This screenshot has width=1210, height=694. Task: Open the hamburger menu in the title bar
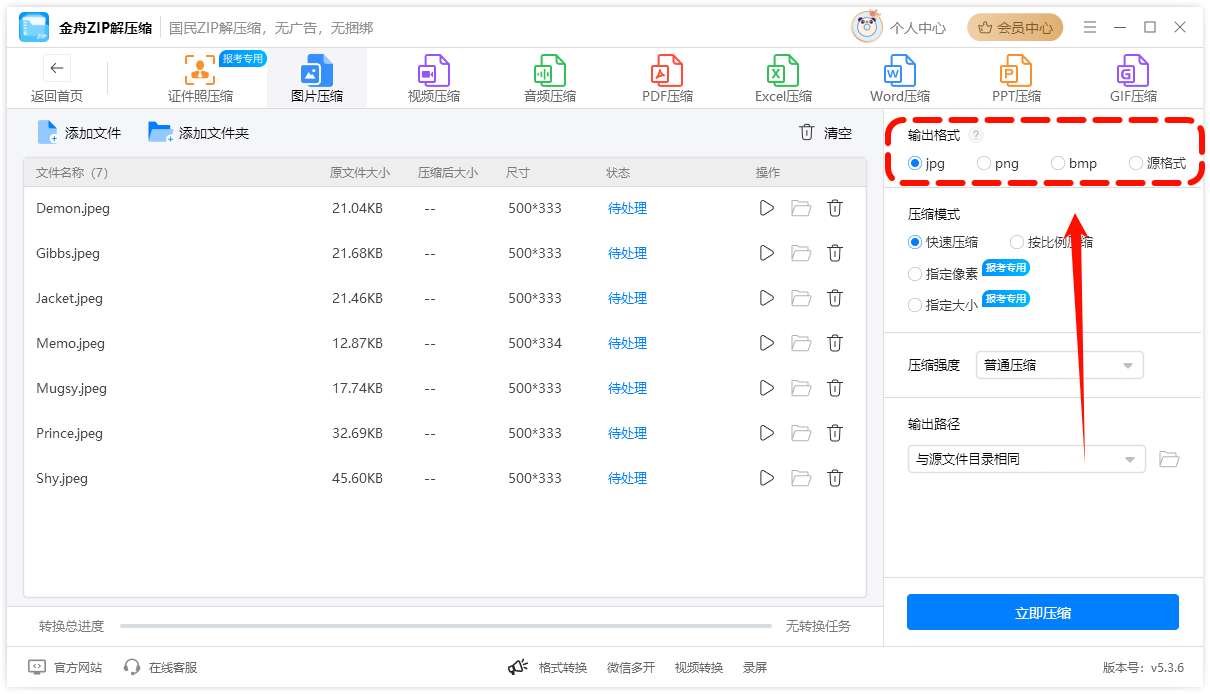click(1090, 27)
